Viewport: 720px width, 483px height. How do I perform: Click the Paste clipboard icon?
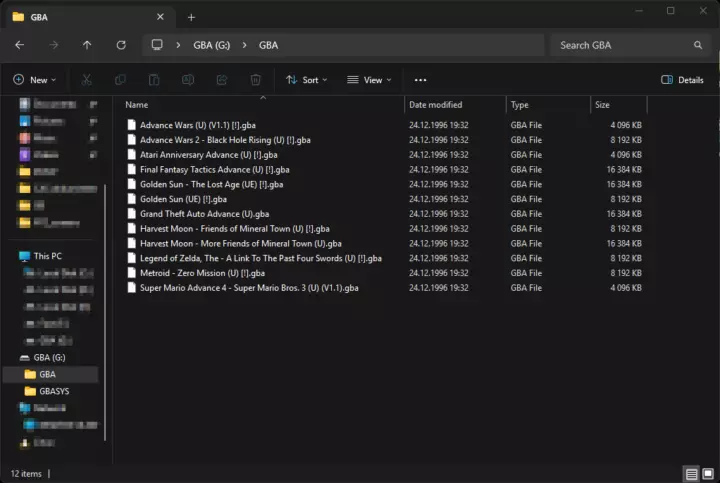point(154,80)
